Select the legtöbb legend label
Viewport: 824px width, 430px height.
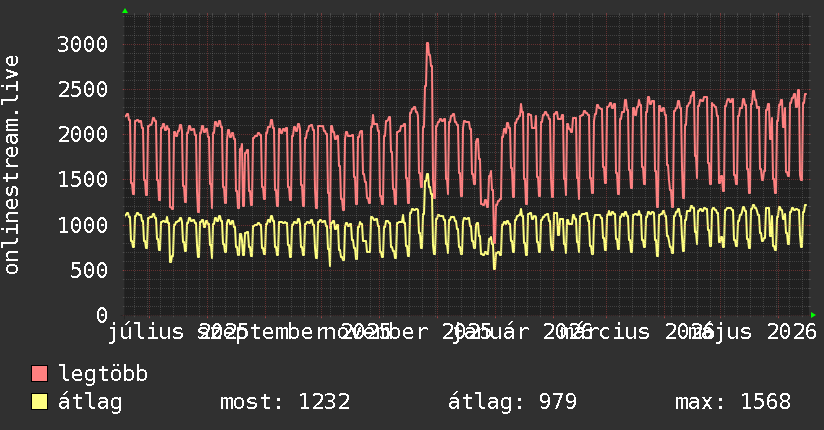[x=102, y=374]
